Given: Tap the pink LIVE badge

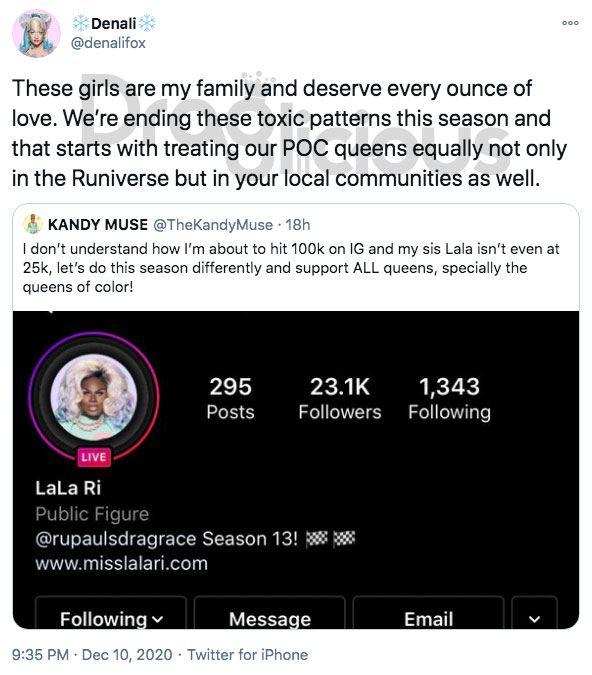Looking at the screenshot, I should [x=94, y=457].
